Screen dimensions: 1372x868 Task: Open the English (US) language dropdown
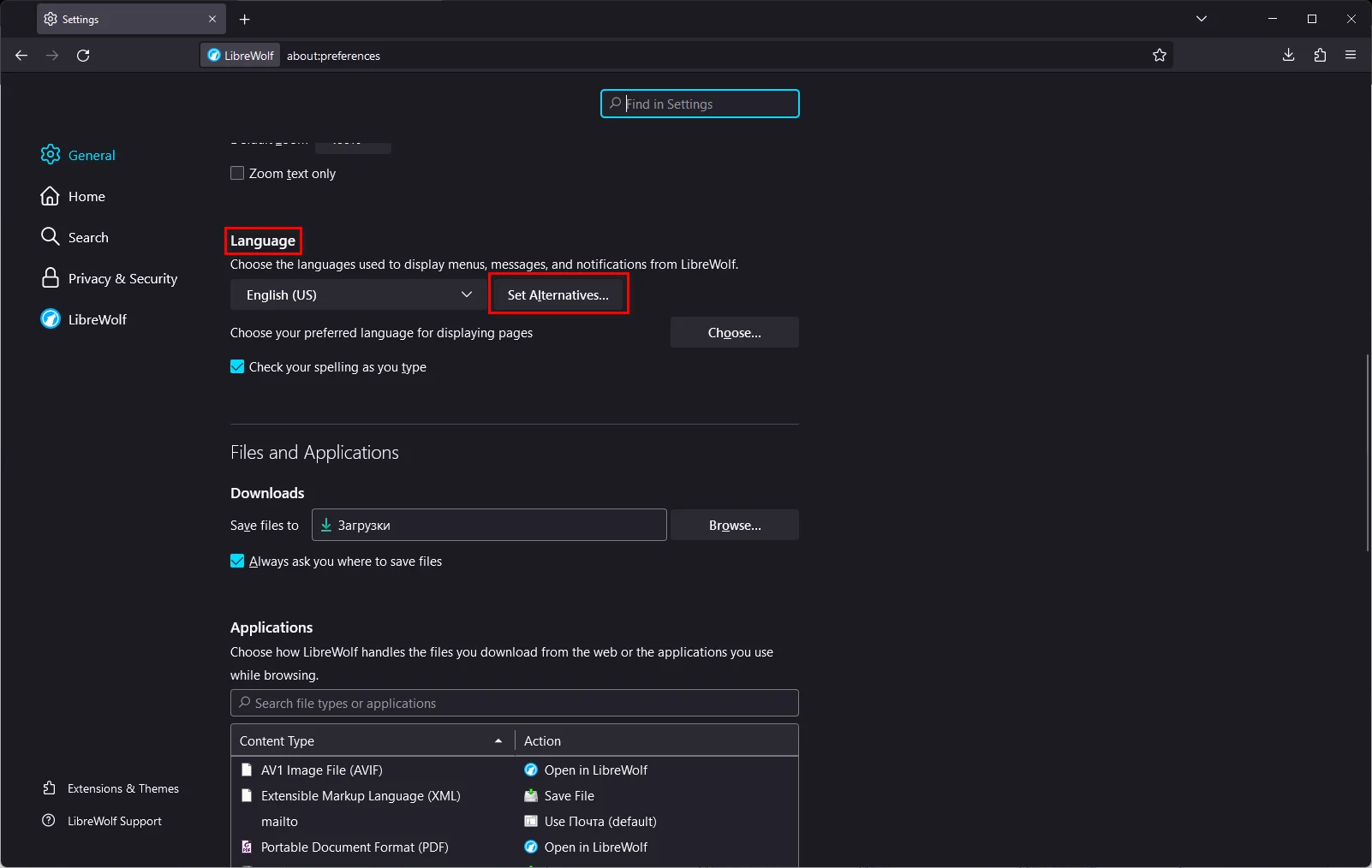pyautogui.click(x=359, y=294)
